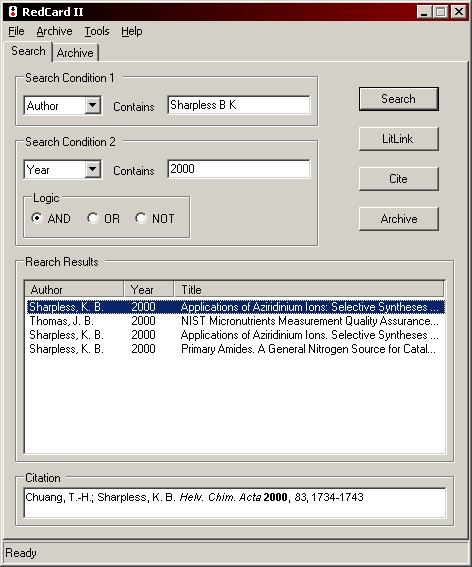This screenshot has width=472, height=567.
Task: Minimize the RedCard II window
Action: point(424,12)
